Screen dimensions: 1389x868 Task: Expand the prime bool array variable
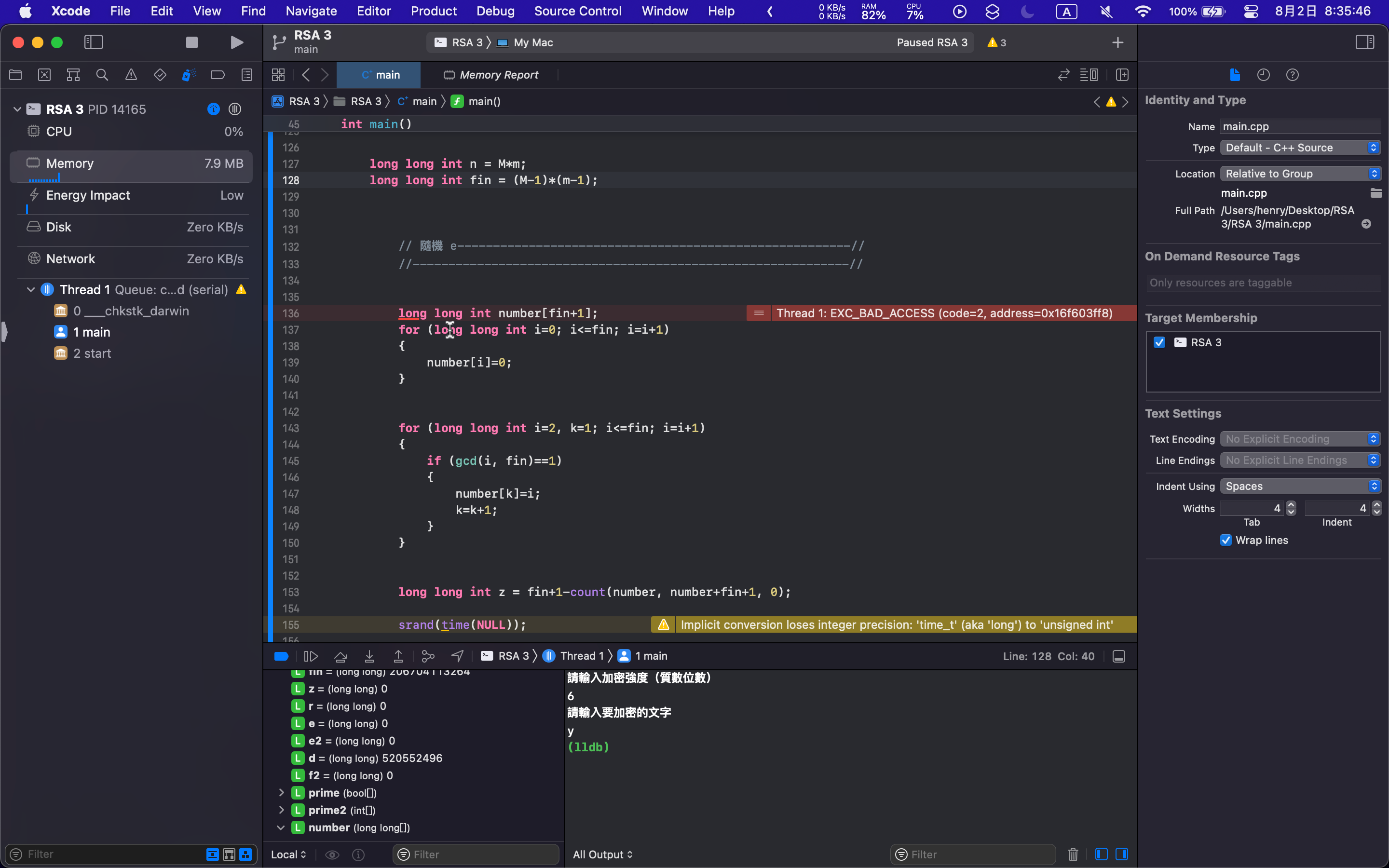click(x=281, y=793)
